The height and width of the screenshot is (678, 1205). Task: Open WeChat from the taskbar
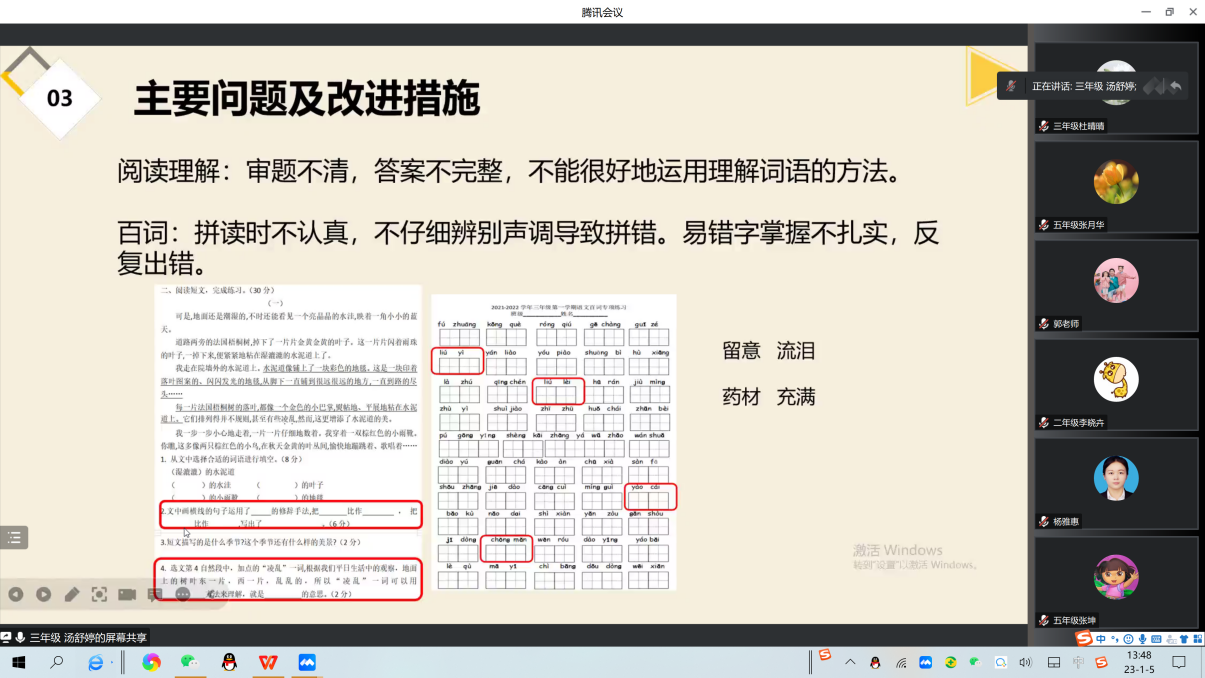click(x=188, y=662)
